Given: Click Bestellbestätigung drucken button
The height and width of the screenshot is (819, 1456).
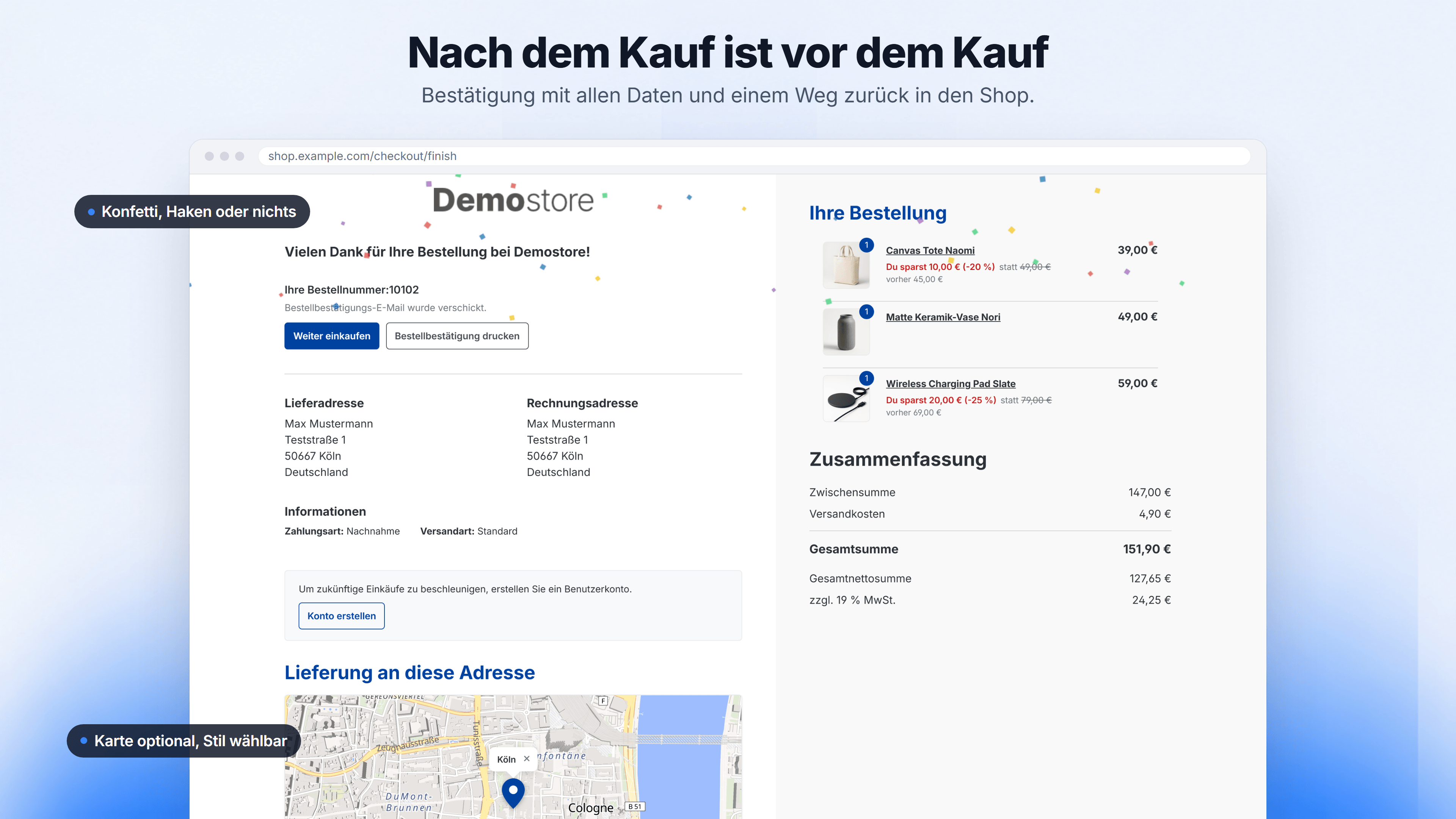Looking at the screenshot, I should tap(457, 336).
